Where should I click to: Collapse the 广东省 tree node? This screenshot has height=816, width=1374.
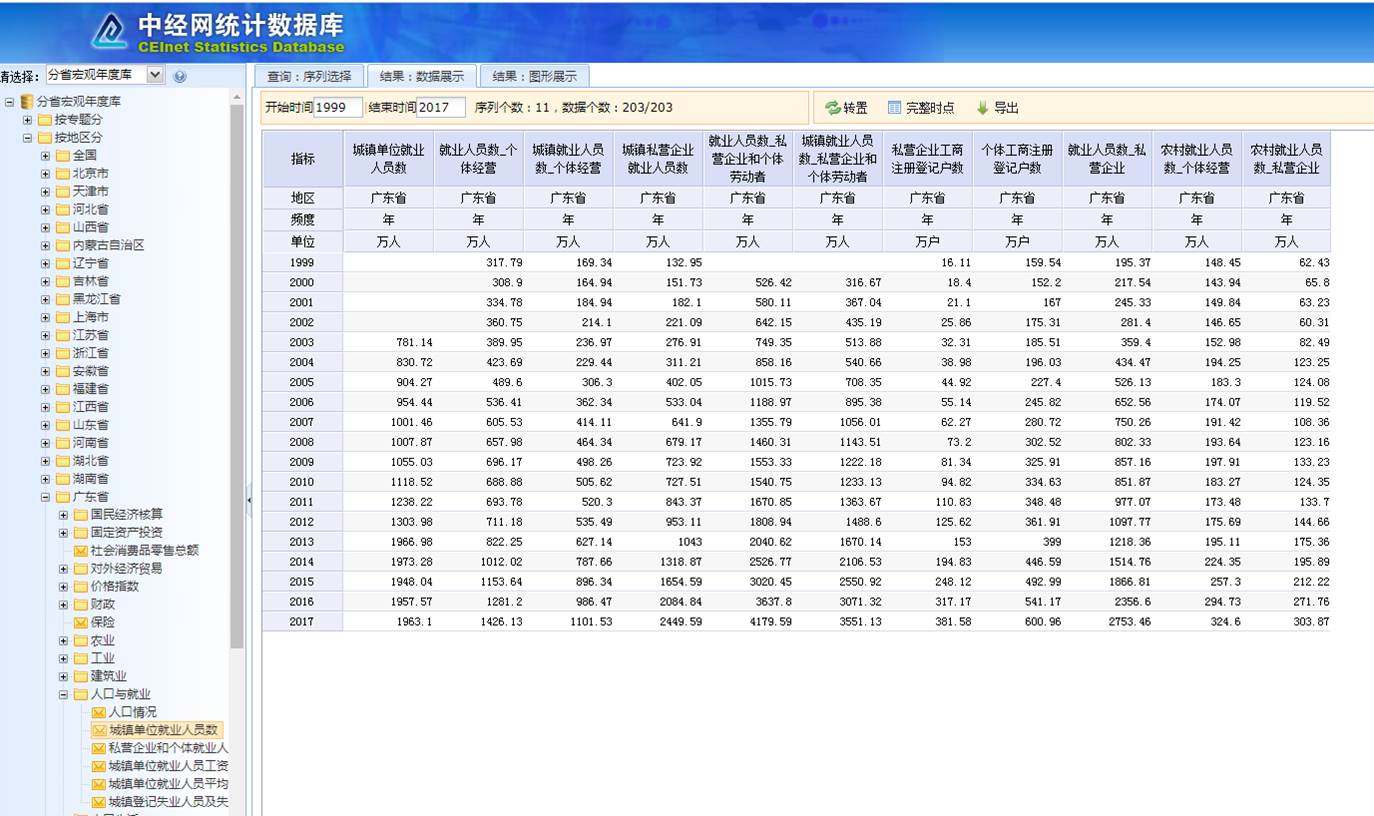[46, 498]
